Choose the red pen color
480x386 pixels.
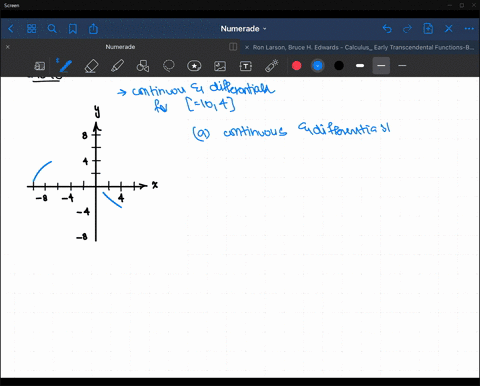(x=297, y=66)
